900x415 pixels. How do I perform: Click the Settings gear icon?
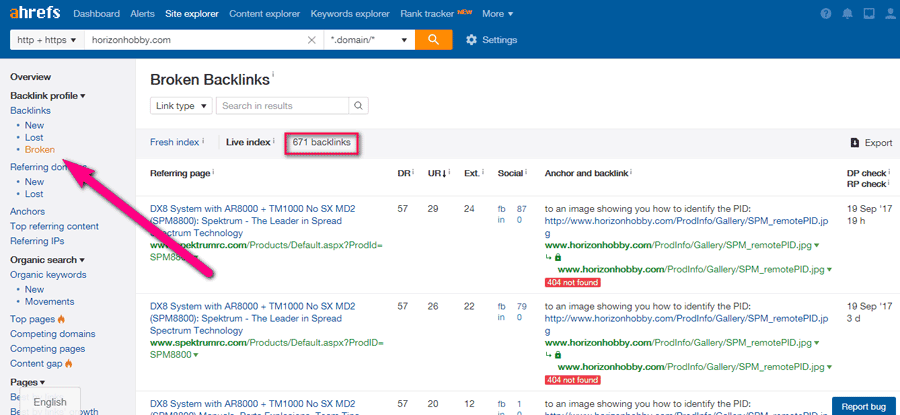tap(471, 40)
